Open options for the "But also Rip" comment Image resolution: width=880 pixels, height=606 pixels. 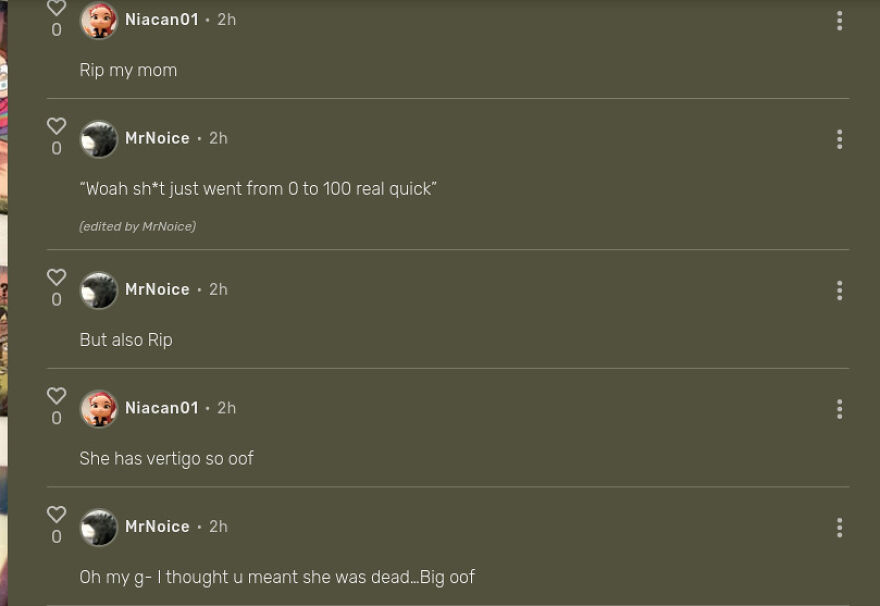click(x=839, y=290)
